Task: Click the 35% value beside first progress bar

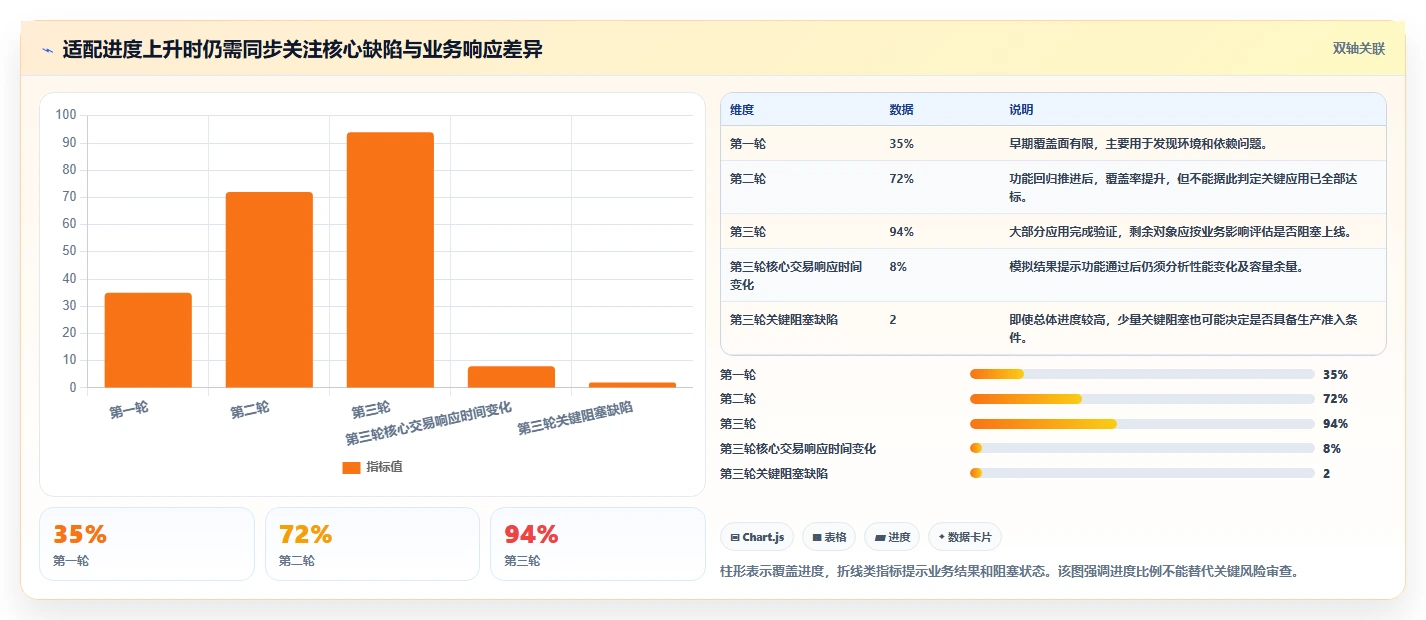Action: tap(1335, 375)
